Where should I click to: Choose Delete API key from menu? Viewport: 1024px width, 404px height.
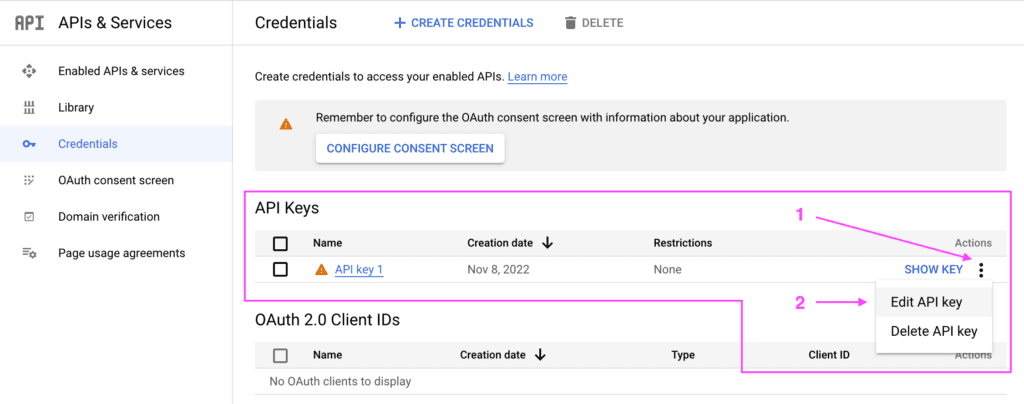[934, 332]
